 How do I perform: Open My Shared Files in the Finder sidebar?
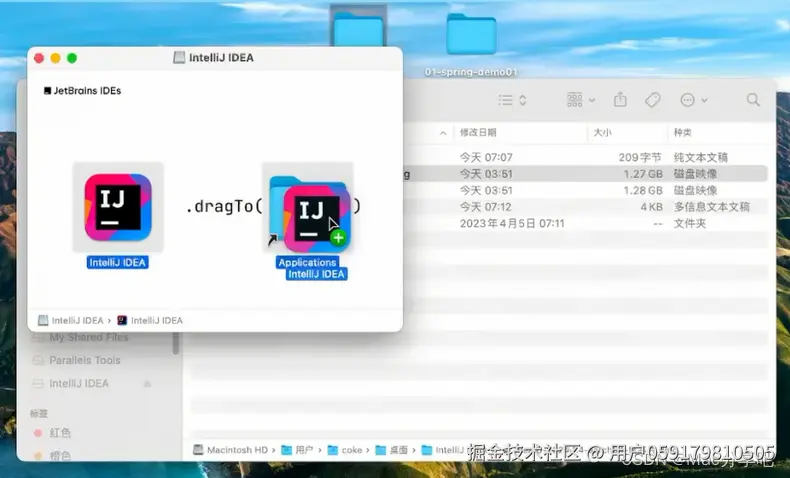(x=81, y=337)
